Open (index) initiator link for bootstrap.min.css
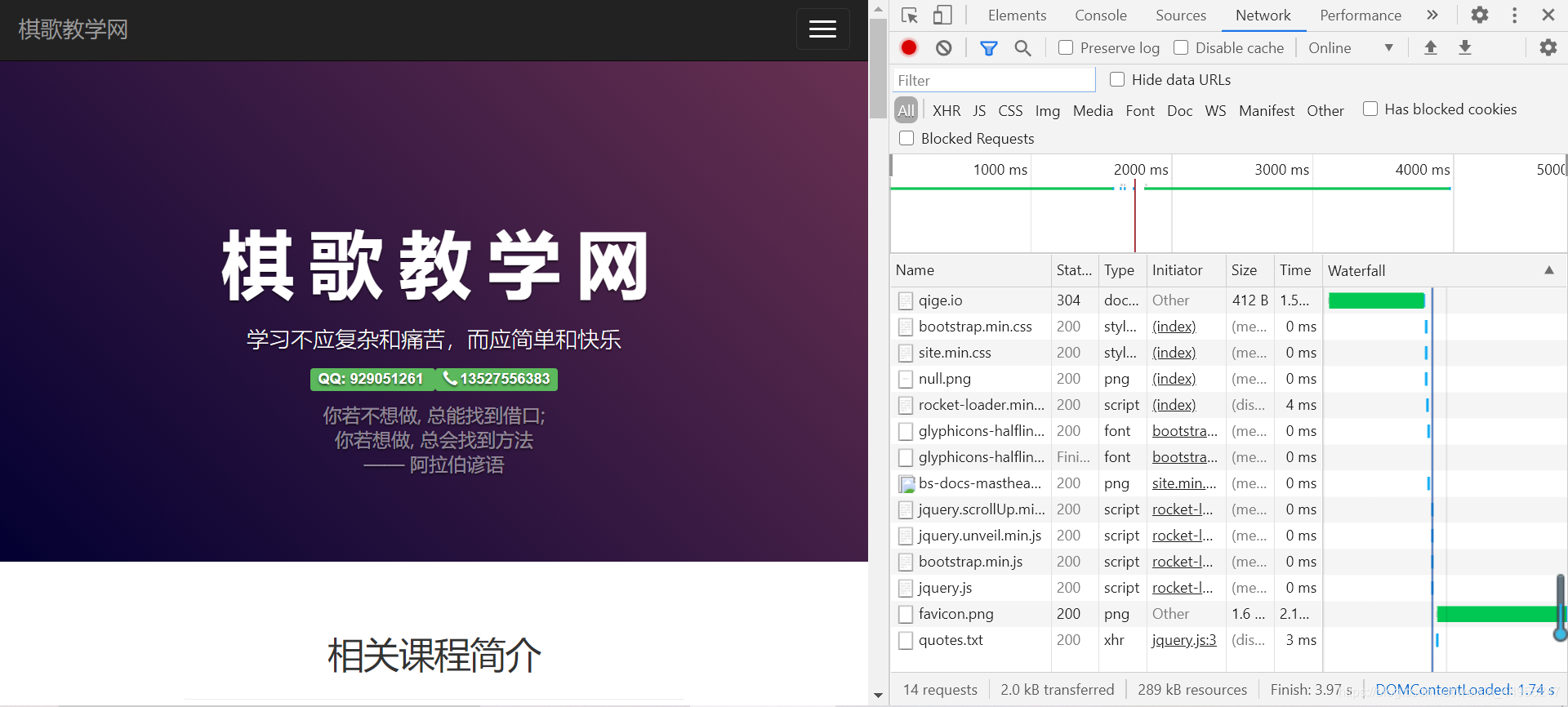 pyautogui.click(x=1174, y=327)
